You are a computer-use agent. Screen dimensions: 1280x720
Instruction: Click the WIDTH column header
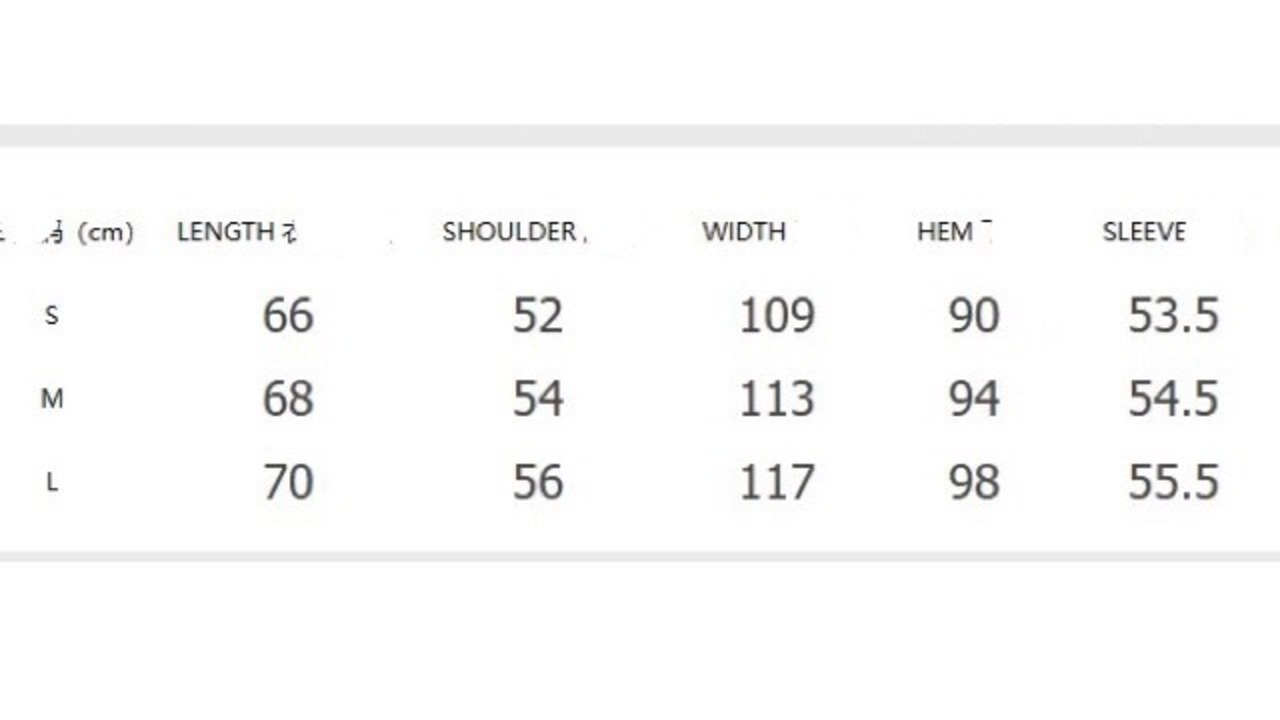click(x=743, y=232)
